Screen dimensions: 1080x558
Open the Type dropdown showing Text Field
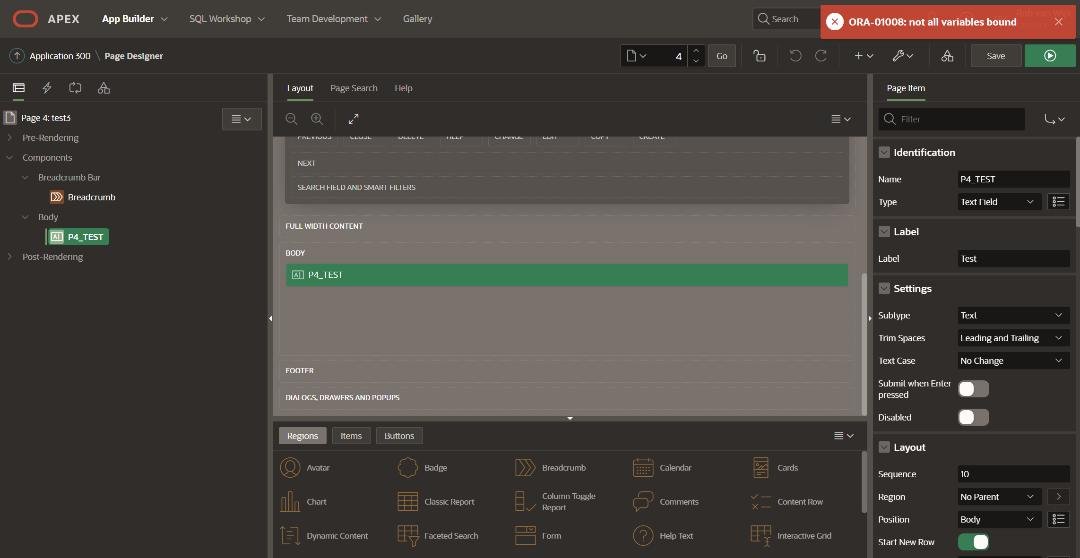click(999, 202)
